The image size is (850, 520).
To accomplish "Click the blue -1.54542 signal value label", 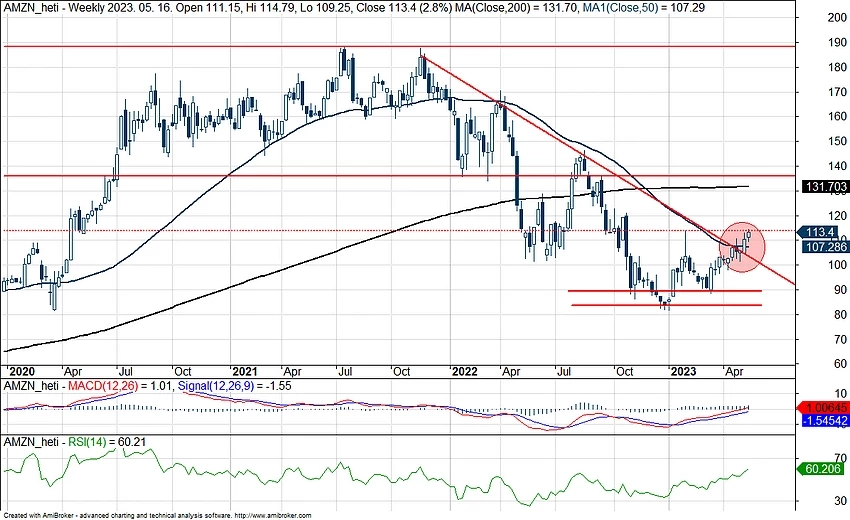I will pos(825,420).
